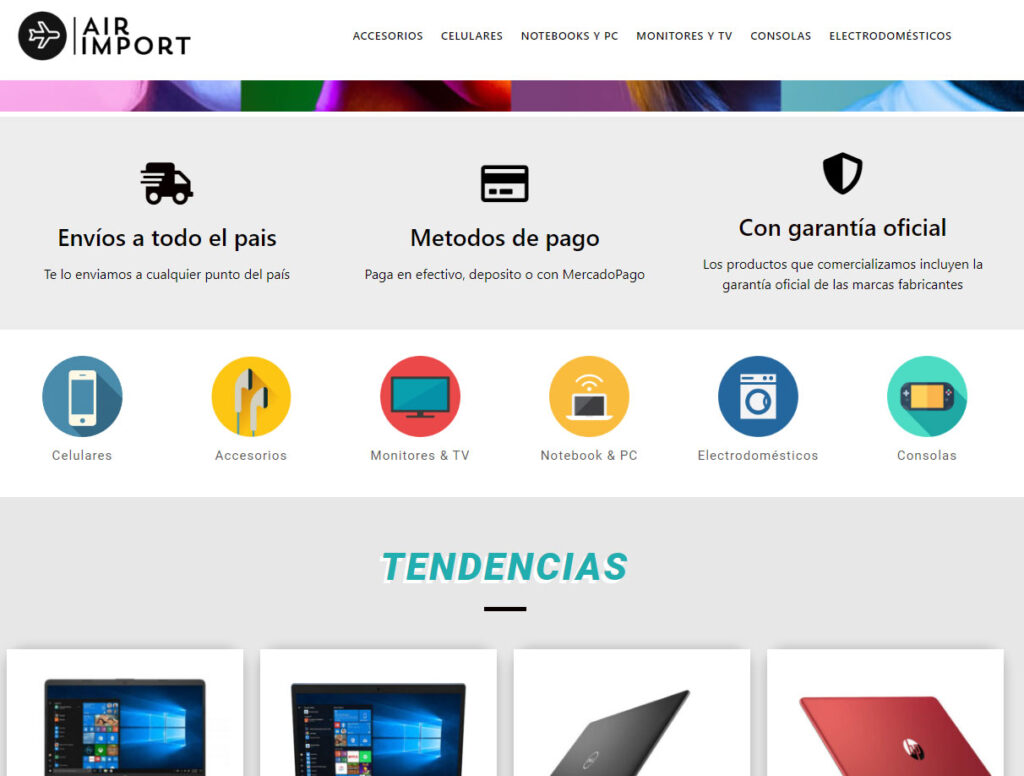Open ACCESORIOS in the top navigation

coord(388,36)
